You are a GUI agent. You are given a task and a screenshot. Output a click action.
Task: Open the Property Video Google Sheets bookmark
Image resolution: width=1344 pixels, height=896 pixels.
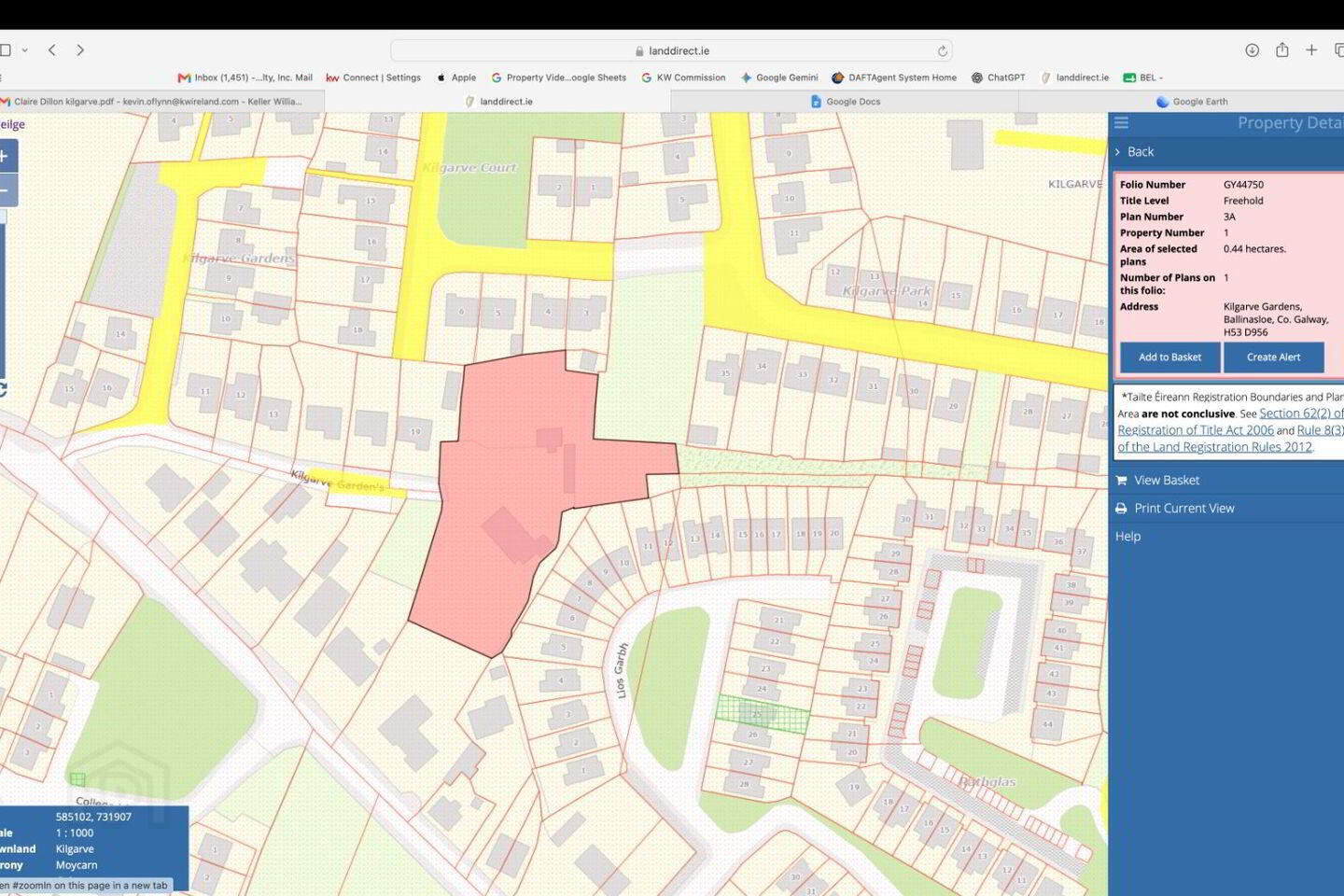[558, 77]
